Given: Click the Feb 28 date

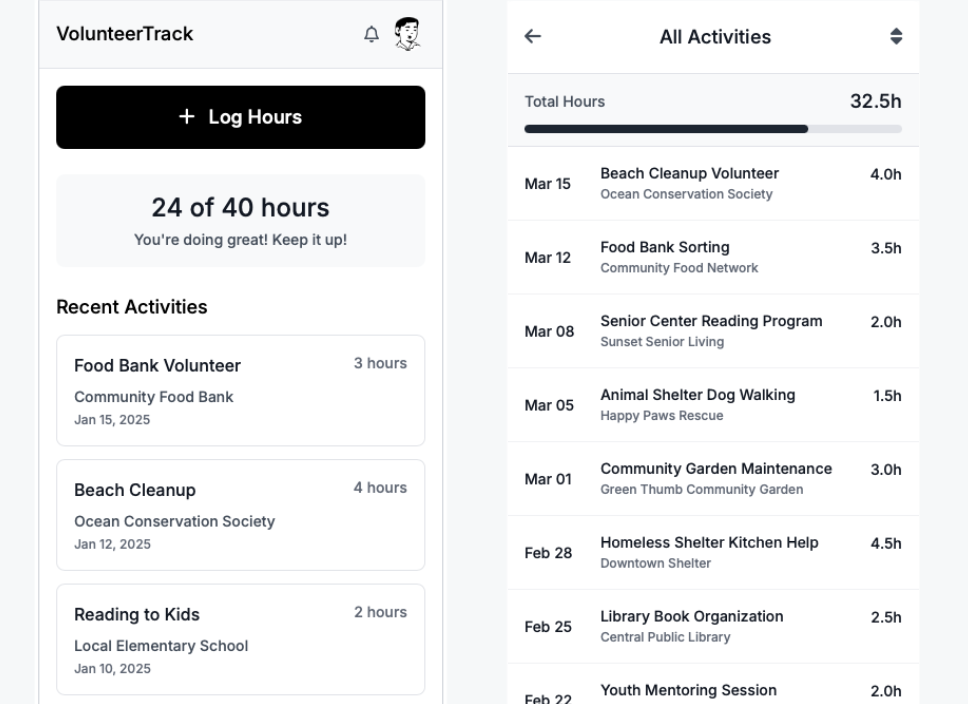Looking at the screenshot, I should point(548,553).
